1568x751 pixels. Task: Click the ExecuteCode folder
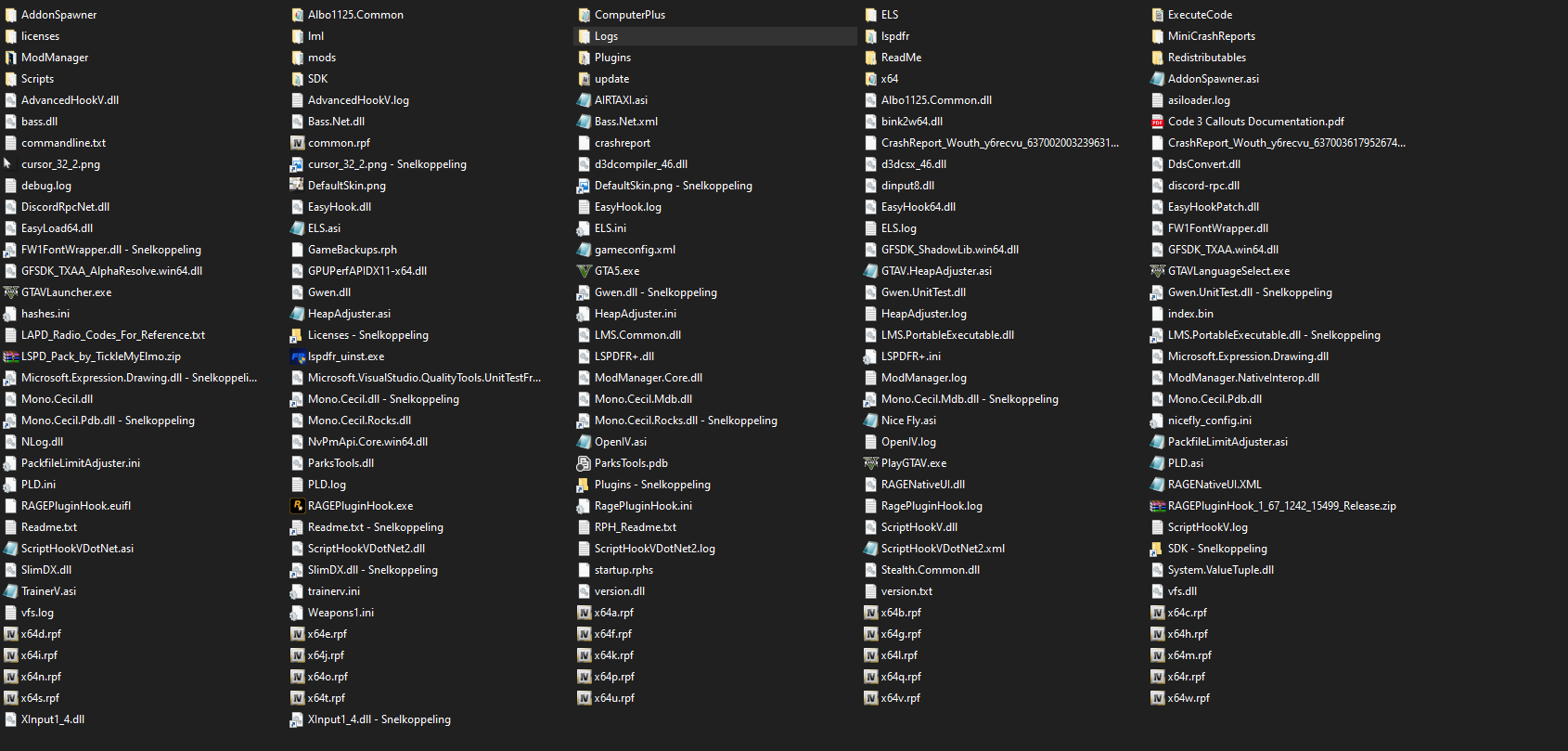(1191, 15)
